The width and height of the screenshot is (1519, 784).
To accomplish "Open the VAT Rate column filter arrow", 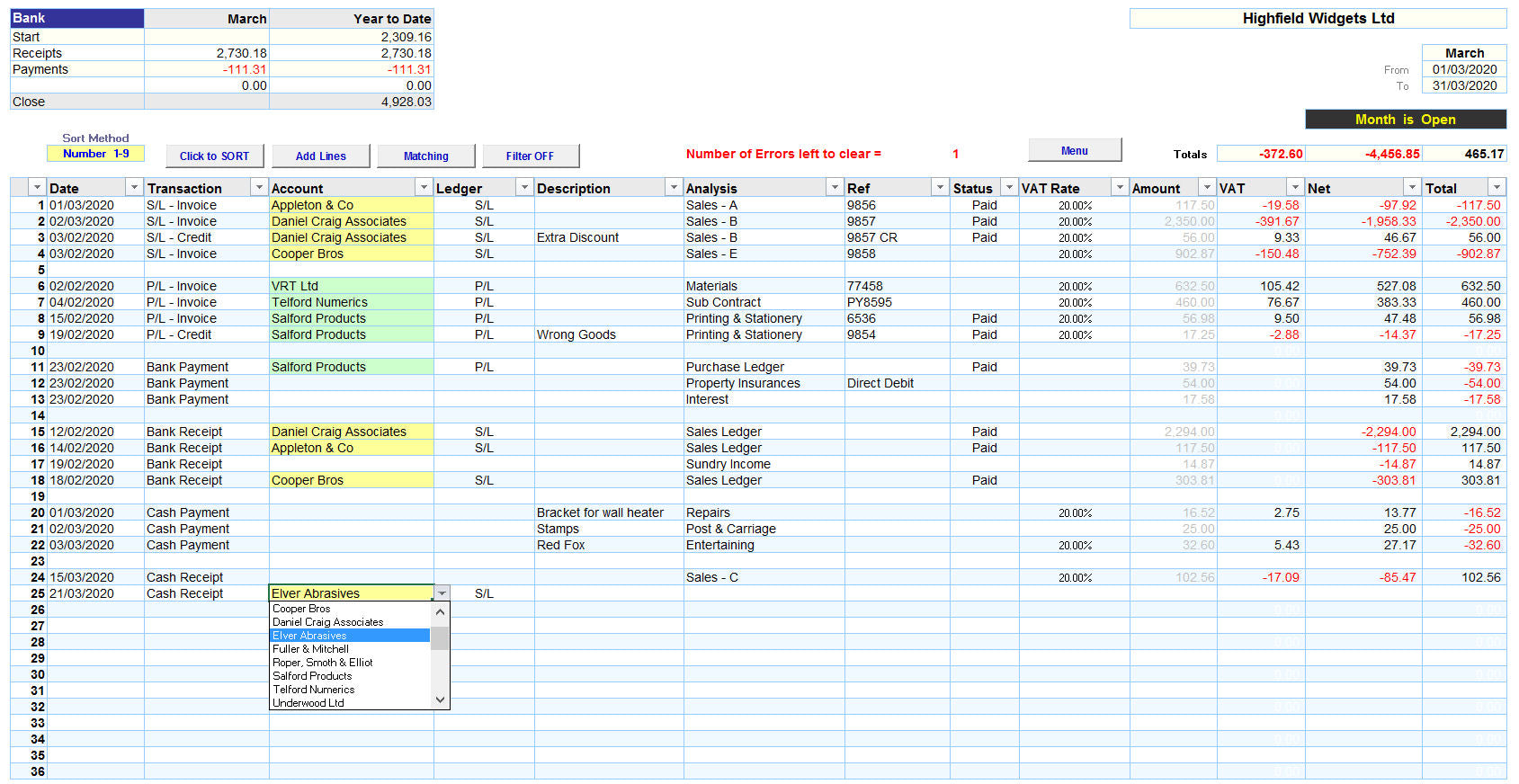I will (x=1120, y=187).
